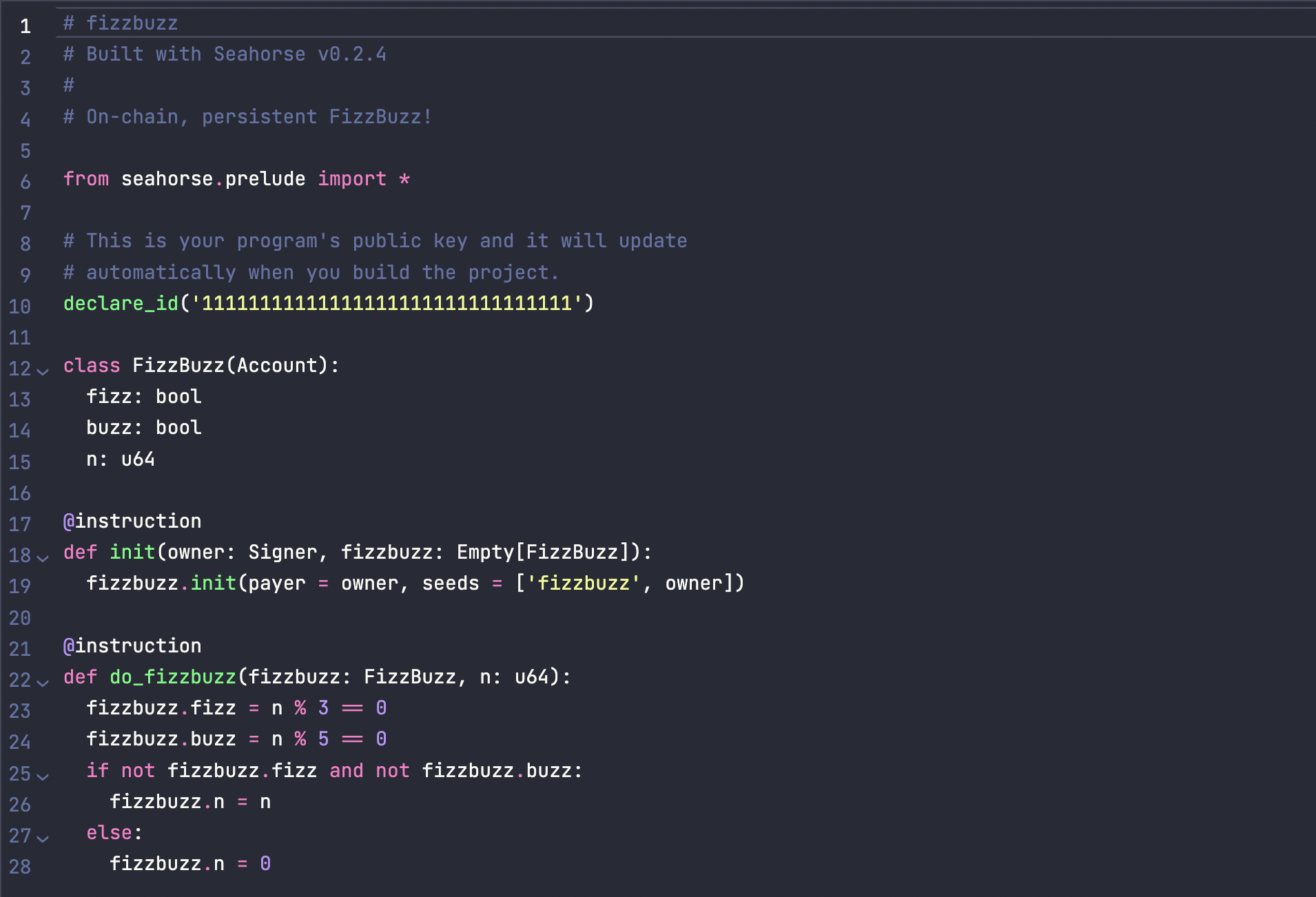The image size is (1316, 897).
Task: Click 'fizzbuzz: FizzBuzz' parameter on line 22
Action: 352,677
